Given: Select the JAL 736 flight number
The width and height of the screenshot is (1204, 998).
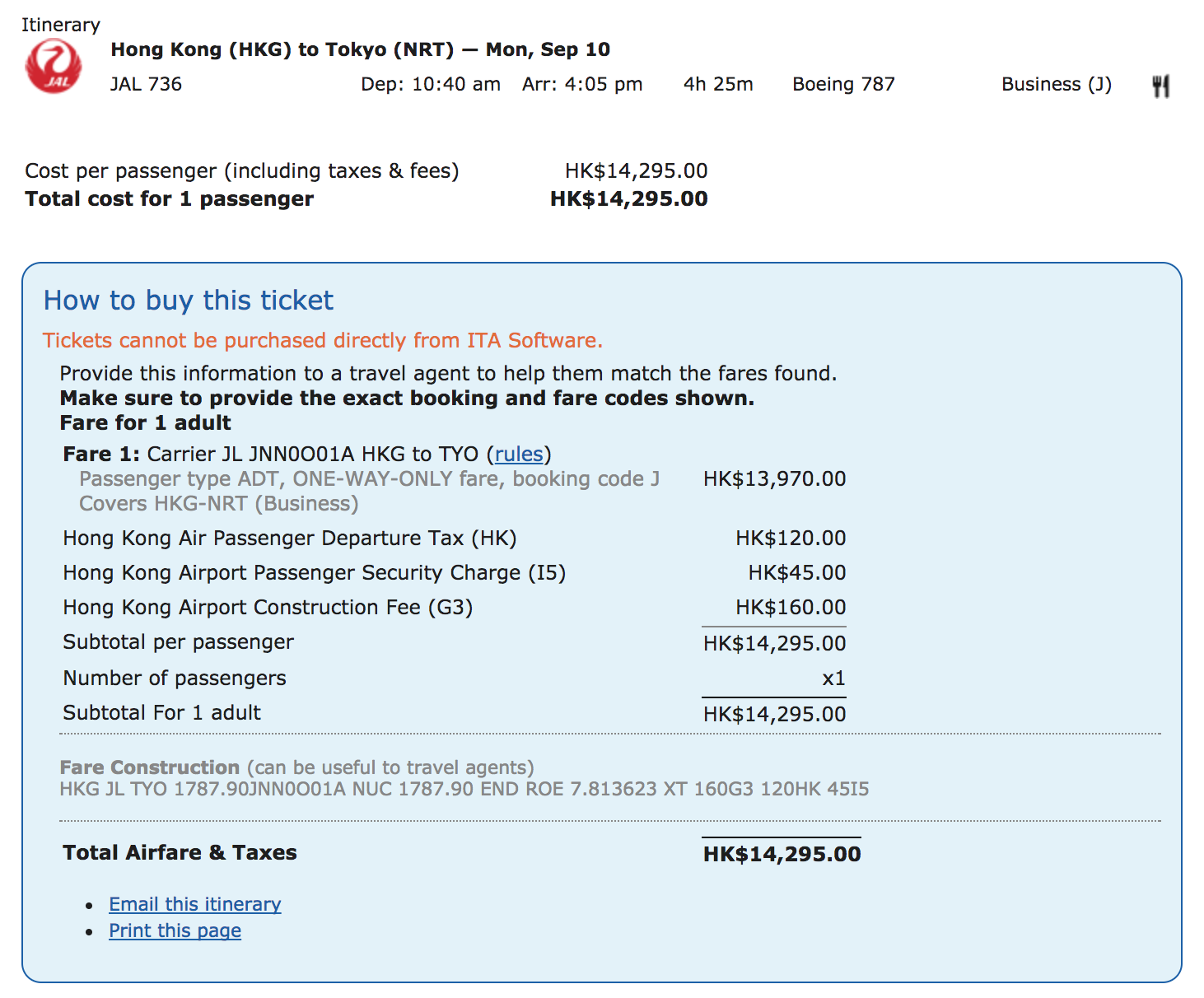Looking at the screenshot, I should 146,83.
